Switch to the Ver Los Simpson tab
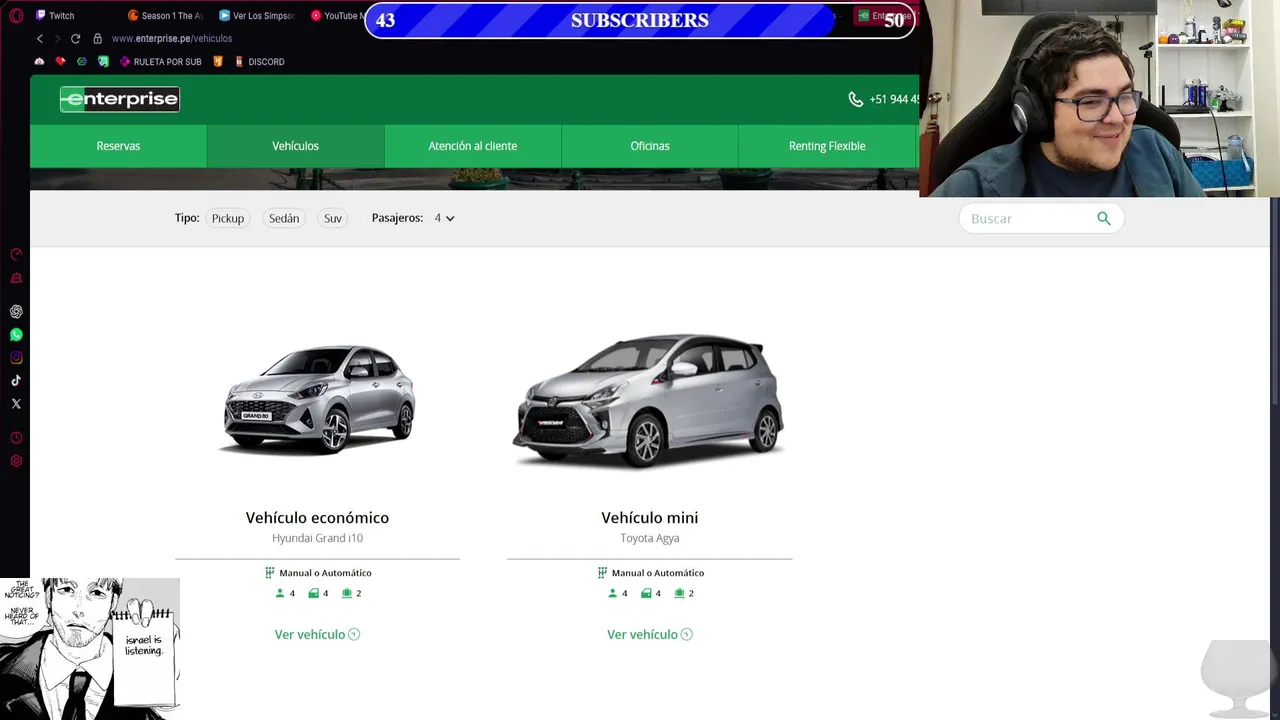The image size is (1280, 720). point(256,16)
